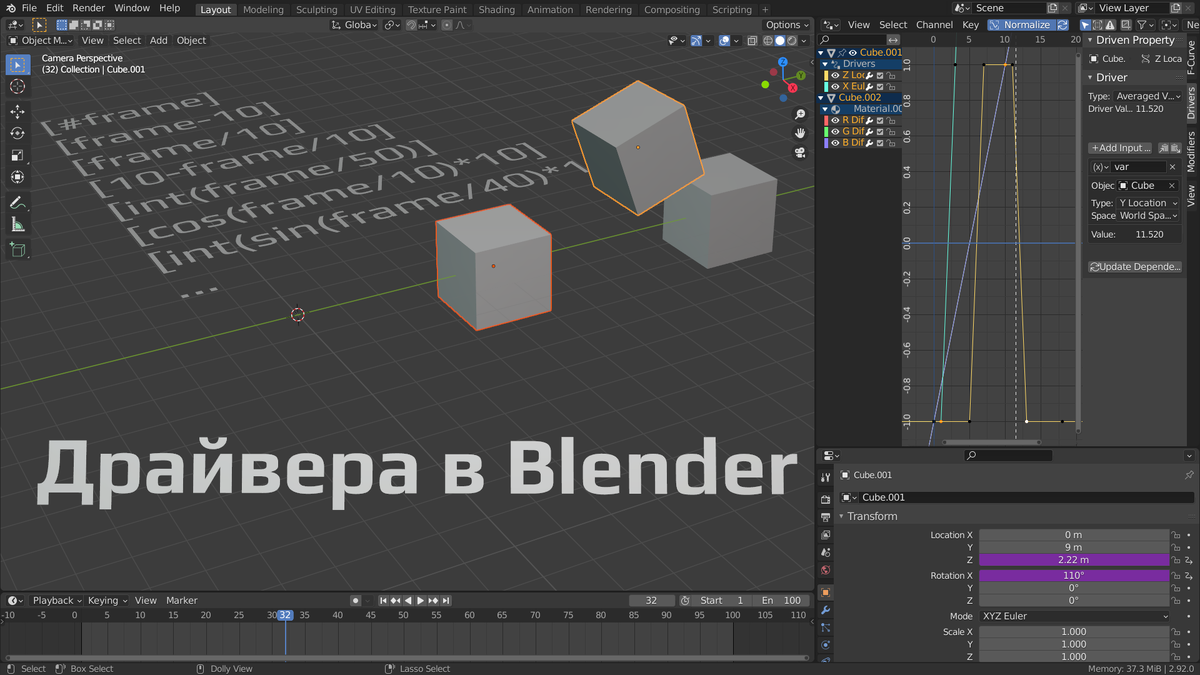Open the Scene properties tab
This screenshot has height=675, width=1200.
point(826,552)
